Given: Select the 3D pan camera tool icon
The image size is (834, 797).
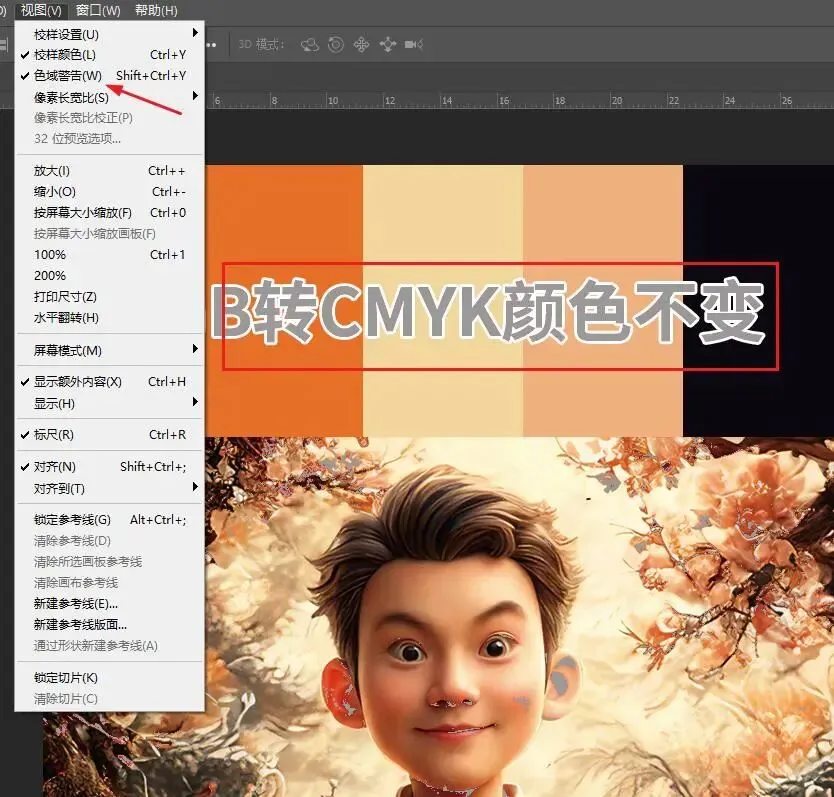Looking at the screenshot, I should click(x=361, y=43).
